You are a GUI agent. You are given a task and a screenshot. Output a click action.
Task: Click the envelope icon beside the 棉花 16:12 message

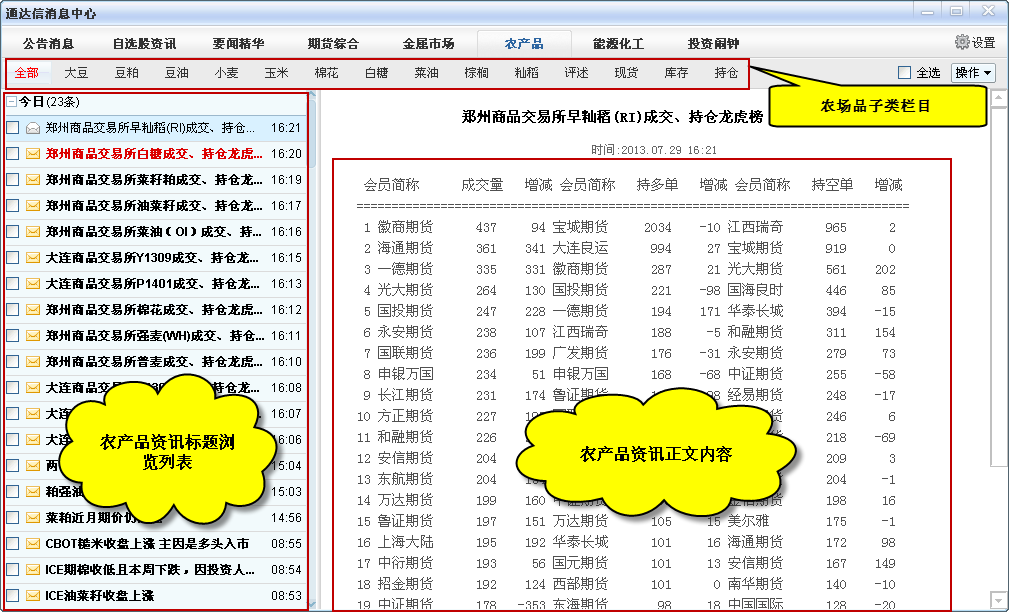(33, 310)
